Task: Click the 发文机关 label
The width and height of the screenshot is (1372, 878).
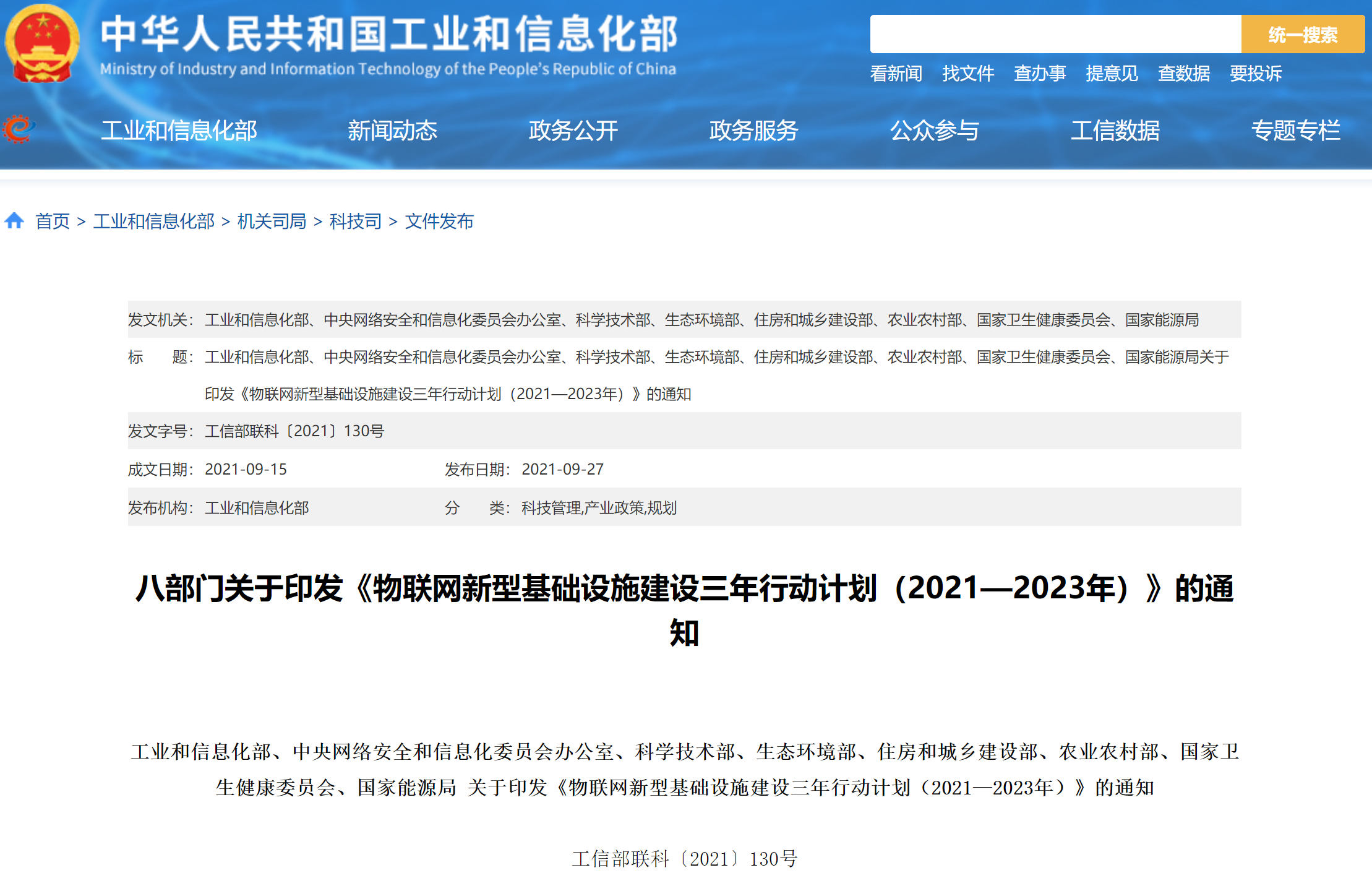Action: click(160, 319)
